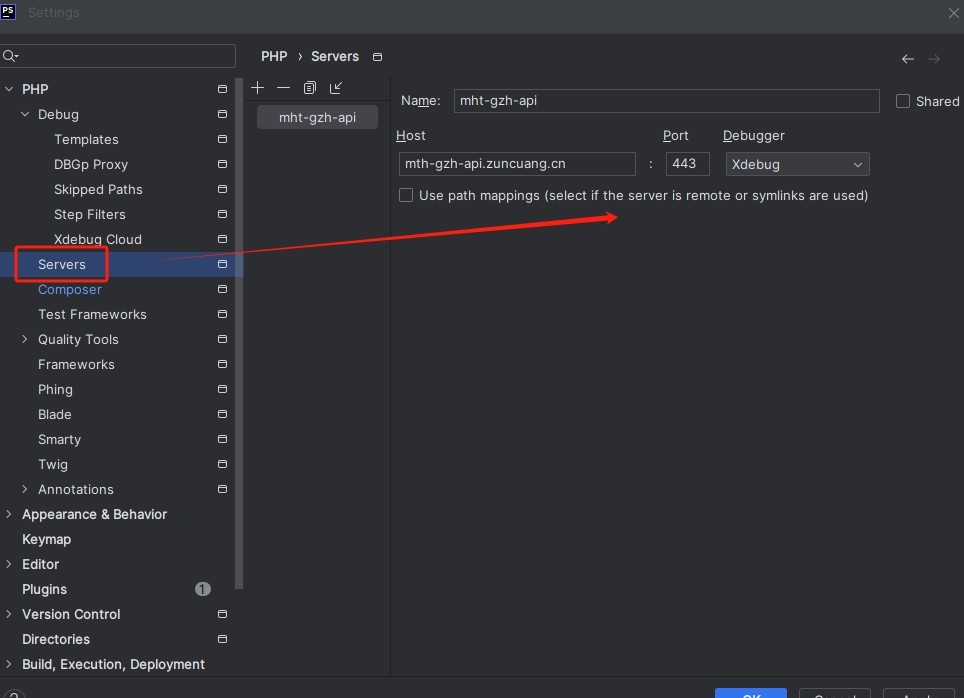Click the copy server icon
Image resolution: width=964 pixels, height=698 pixels.
tap(310, 88)
